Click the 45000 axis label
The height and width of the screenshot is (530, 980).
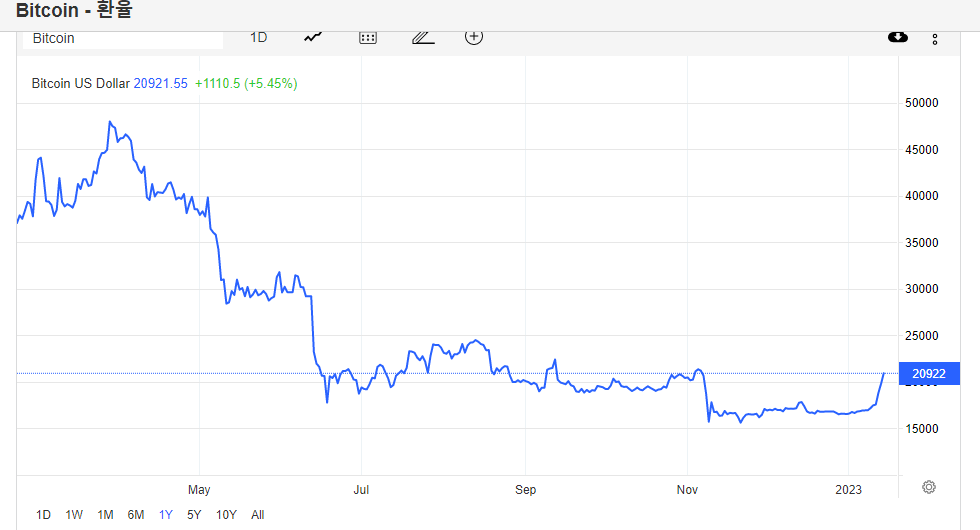[x=921, y=149]
